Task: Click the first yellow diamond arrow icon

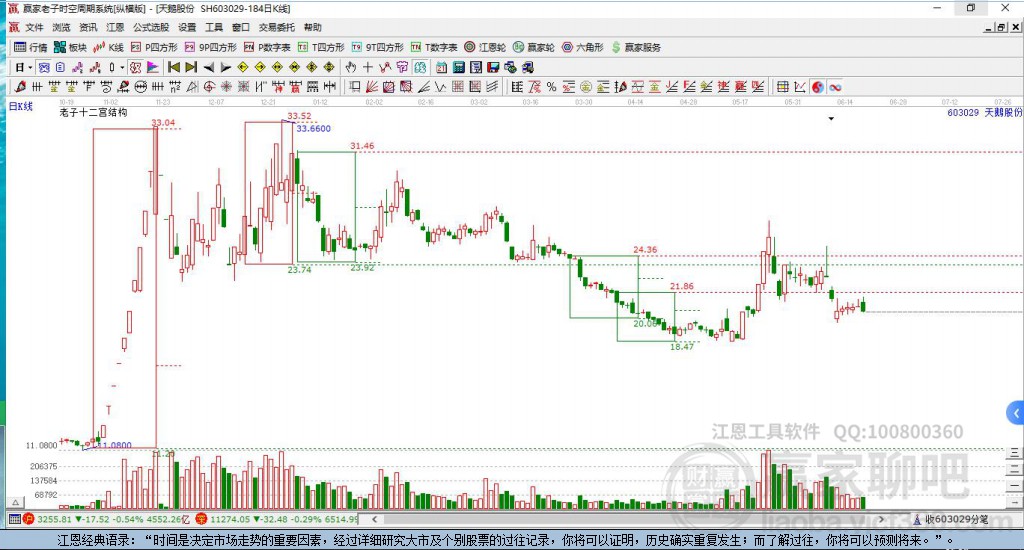Action: coord(242,67)
